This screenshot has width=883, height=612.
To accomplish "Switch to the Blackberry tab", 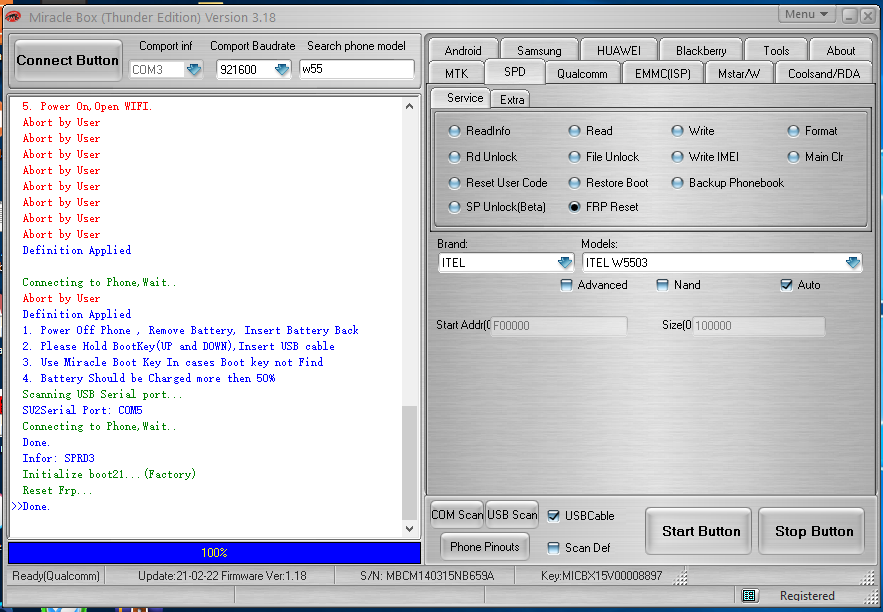I will click(701, 51).
